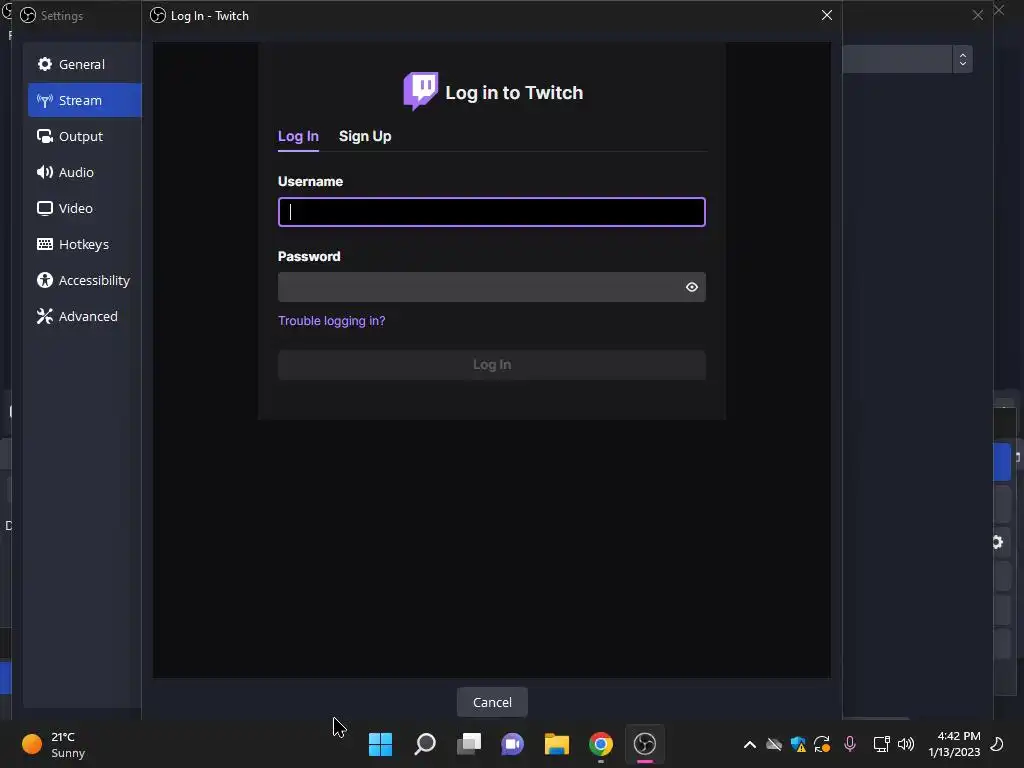Viewport: 1024px width, 768px height.
Task: Click the OBS logo in Settings title bar
Action: (27, 15)
